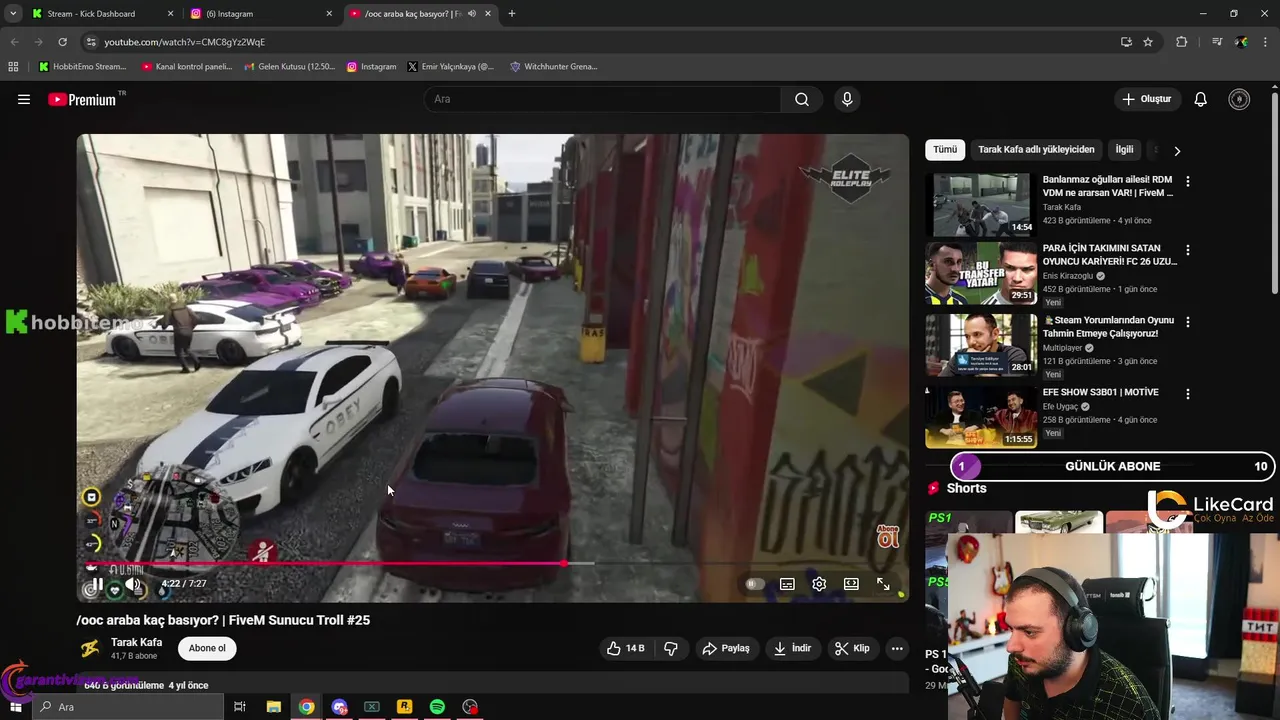Viewport: 1280px width, 720px height.
Task: Open the Banlanmaz oğulları ailesi video thumbnail
Action: (x=981, y=204)
